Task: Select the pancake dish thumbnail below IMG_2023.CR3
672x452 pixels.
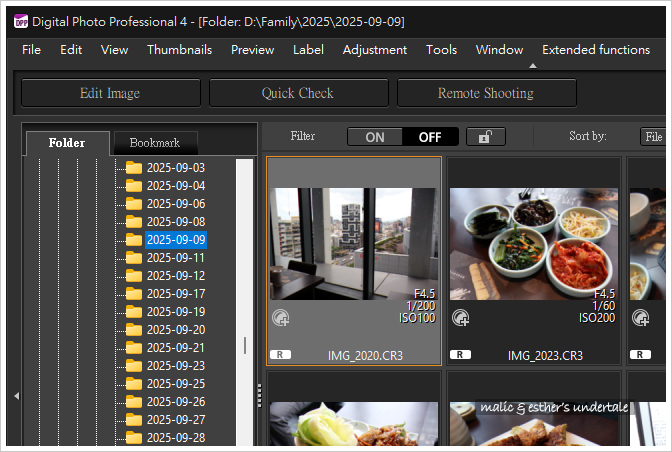Action: point(534,424)
